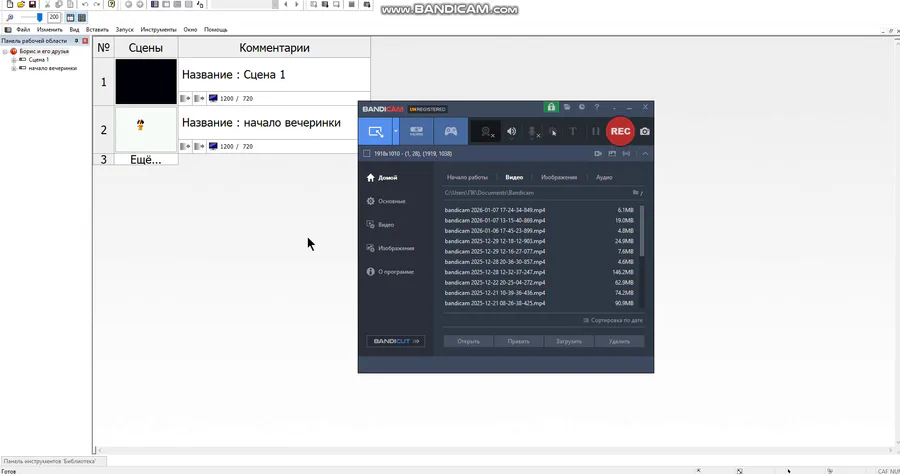Open the Начало работы tab in Bandicam

(467, 177)
